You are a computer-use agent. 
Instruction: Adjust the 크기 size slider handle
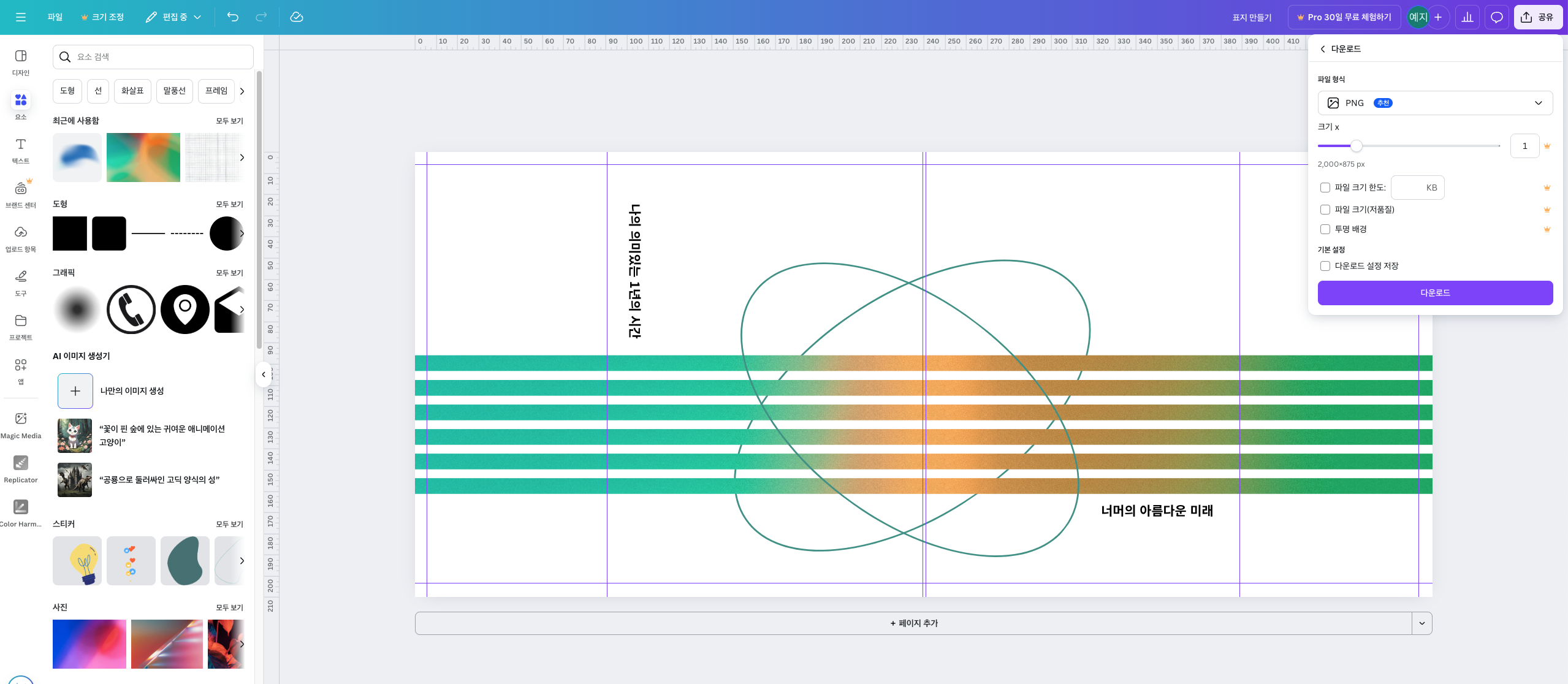pos(1357,146)
